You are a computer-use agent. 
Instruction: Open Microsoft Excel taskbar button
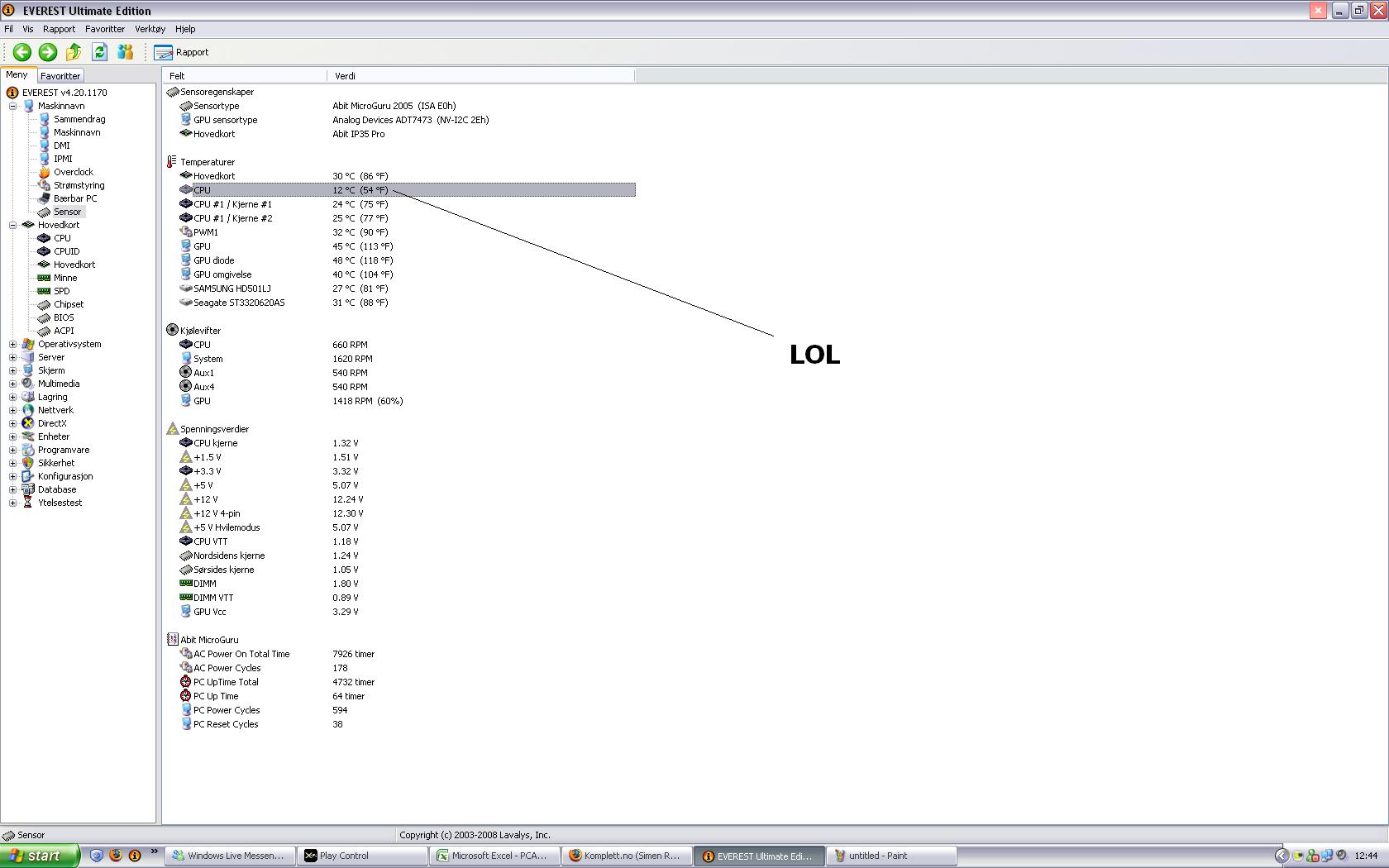click(495, 856)
